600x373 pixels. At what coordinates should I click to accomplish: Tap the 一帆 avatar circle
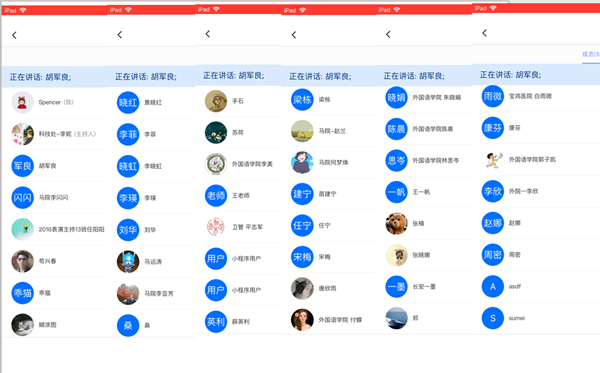click(396, 192)
